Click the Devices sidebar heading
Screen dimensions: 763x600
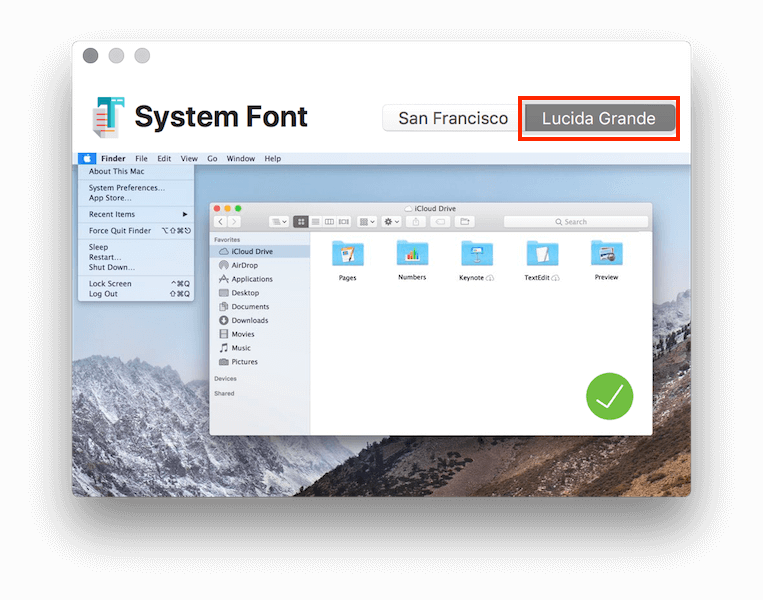pos(225,379)
